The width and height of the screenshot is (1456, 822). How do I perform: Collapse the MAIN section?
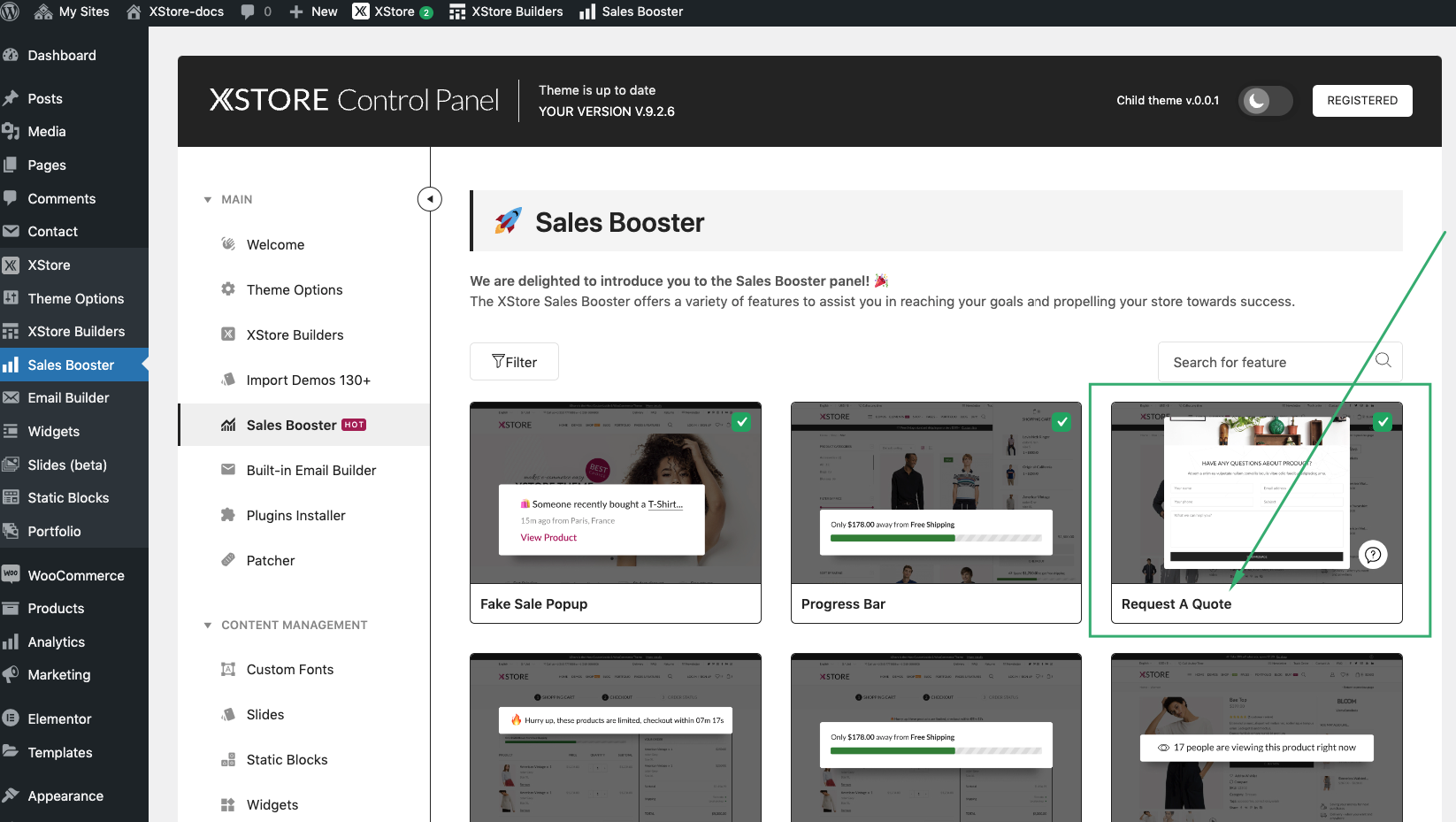click(228, 199)
